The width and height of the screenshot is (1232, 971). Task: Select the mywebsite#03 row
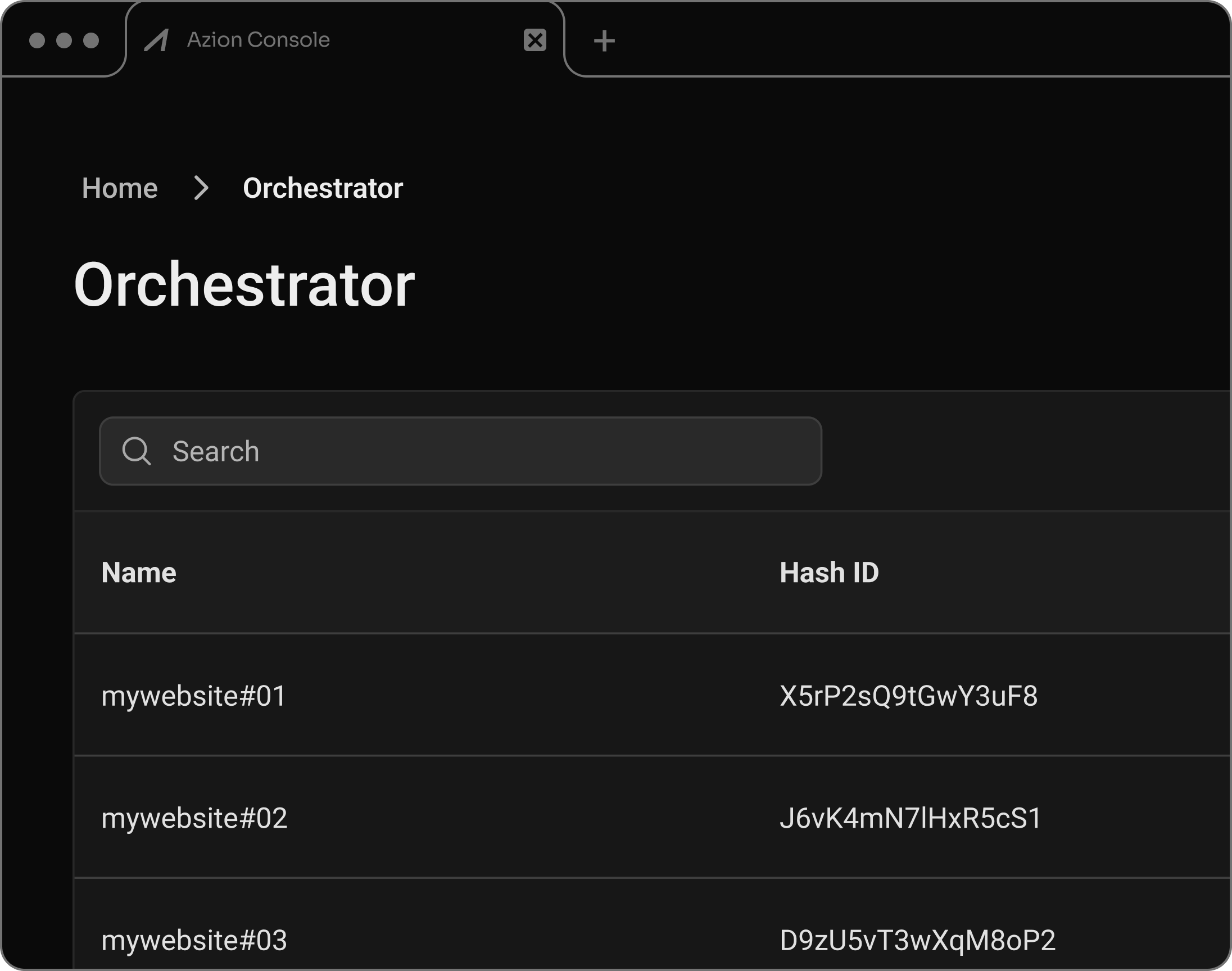click(x=195, y=941)
